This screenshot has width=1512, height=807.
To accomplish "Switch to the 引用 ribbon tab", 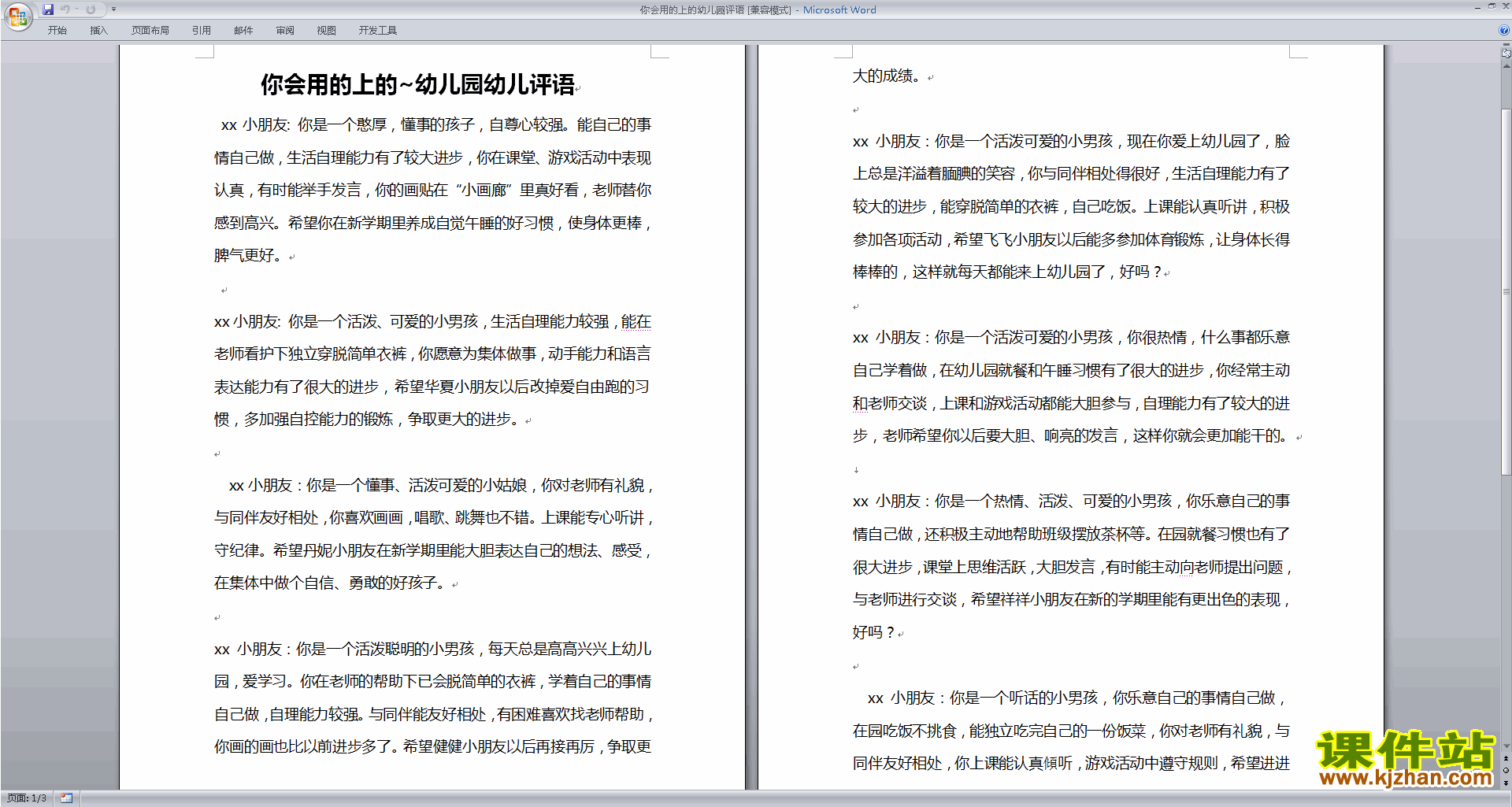I will click(x=202, y=30).
